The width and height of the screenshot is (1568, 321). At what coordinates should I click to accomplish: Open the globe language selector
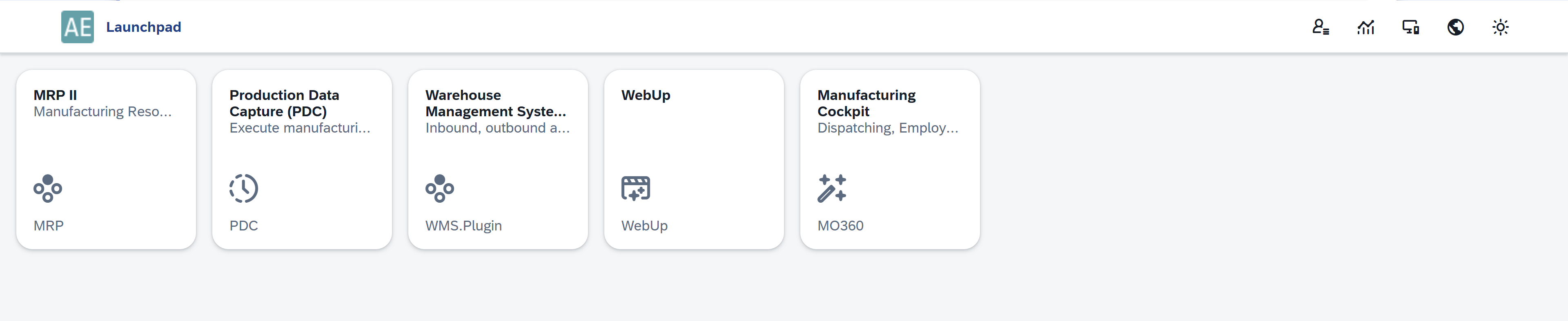[1455, 27]
